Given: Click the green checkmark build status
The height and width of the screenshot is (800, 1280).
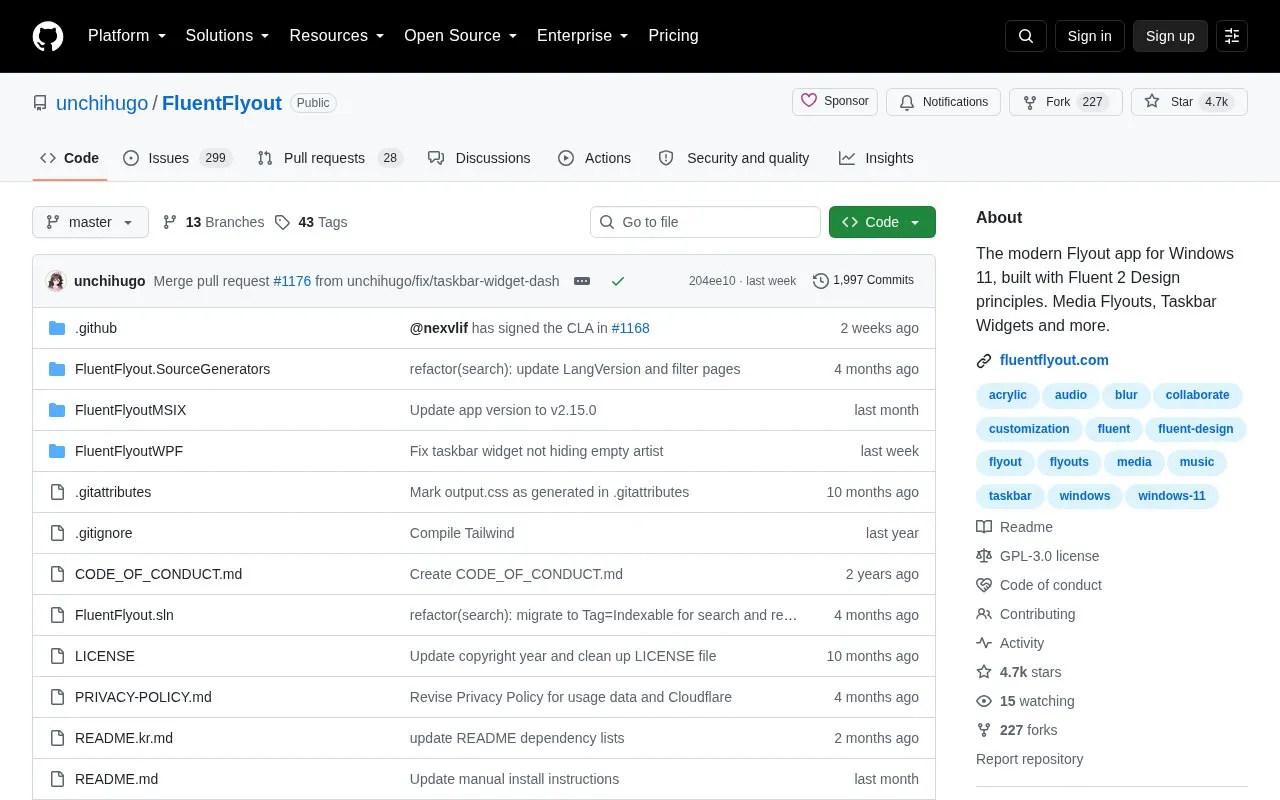Looking at the screenshot, I should [618, 281].
